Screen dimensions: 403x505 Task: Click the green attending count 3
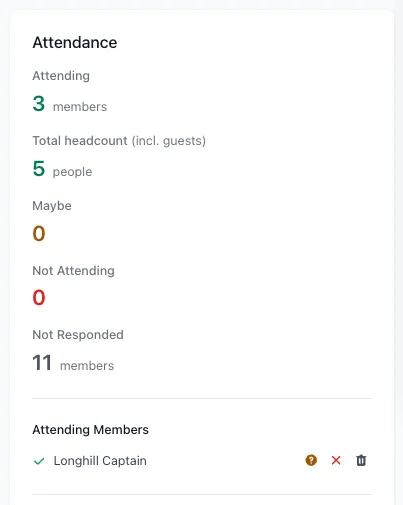(x=39, y=104)
